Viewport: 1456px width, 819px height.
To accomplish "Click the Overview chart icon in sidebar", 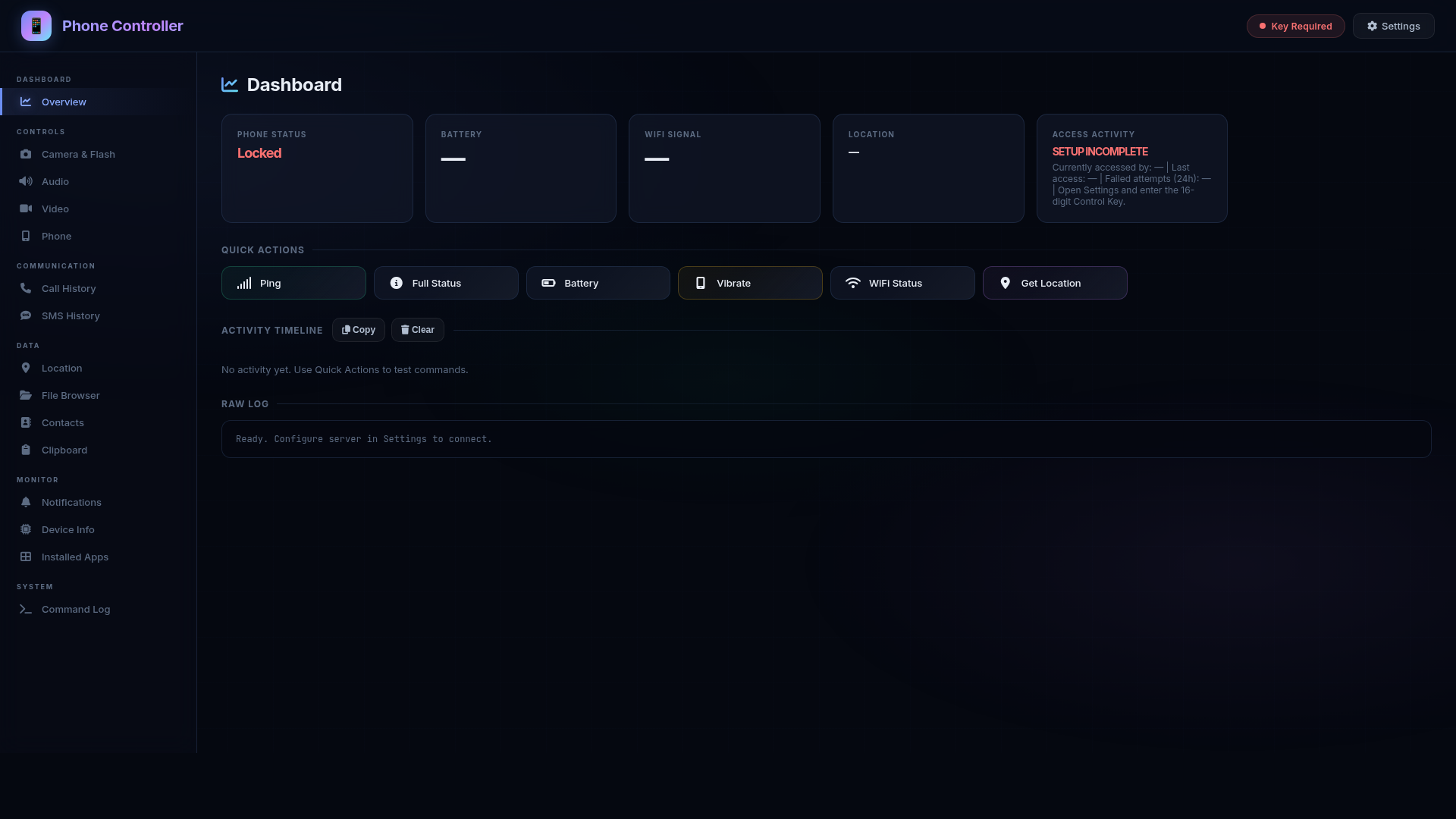I will (26, 102).
